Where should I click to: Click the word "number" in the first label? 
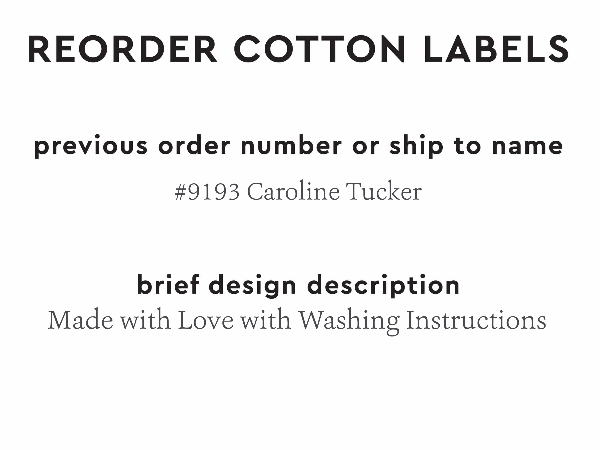(287, 146)
